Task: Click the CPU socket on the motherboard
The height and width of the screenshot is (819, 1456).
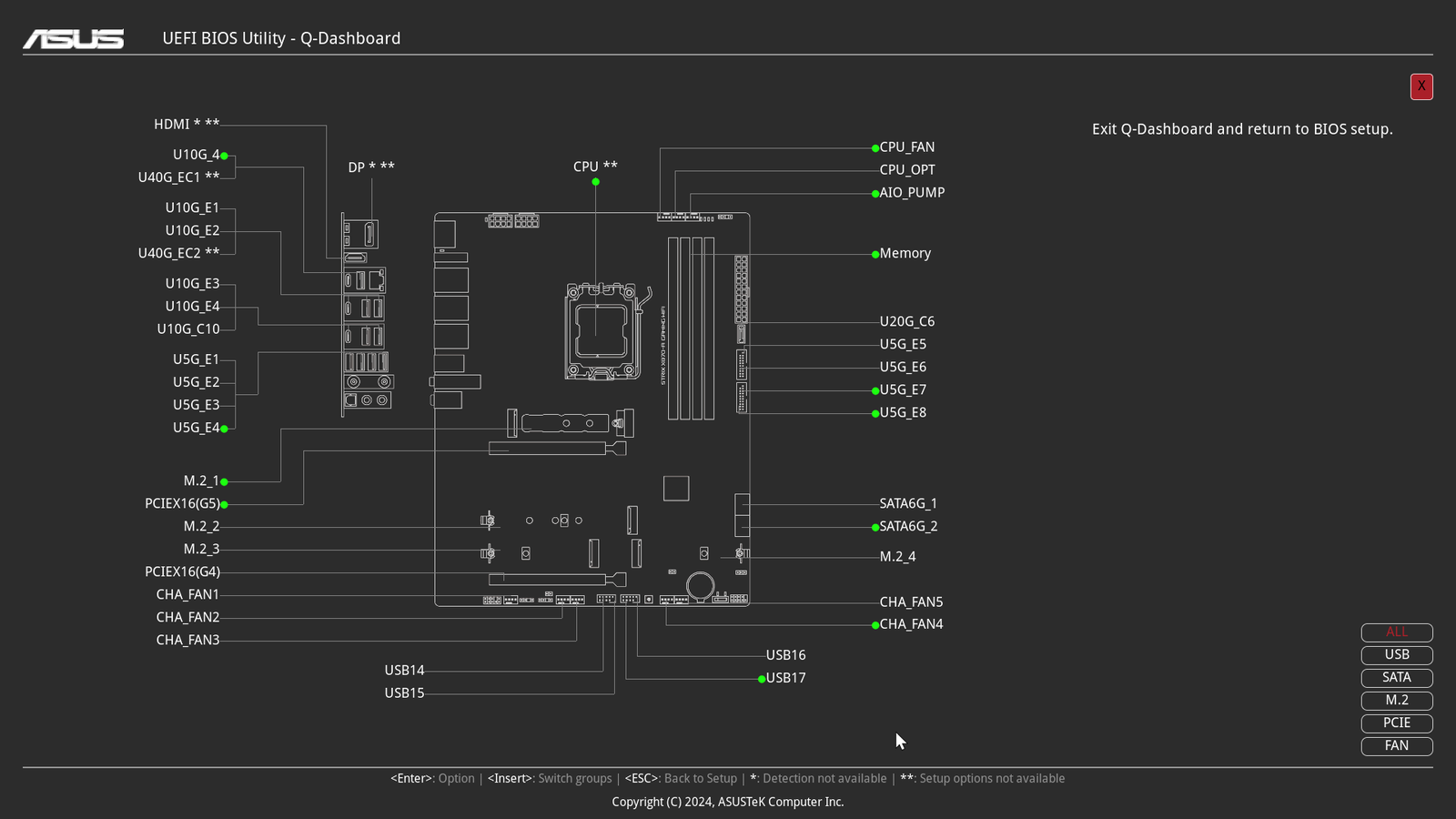Action: click(x=601, y=331)
